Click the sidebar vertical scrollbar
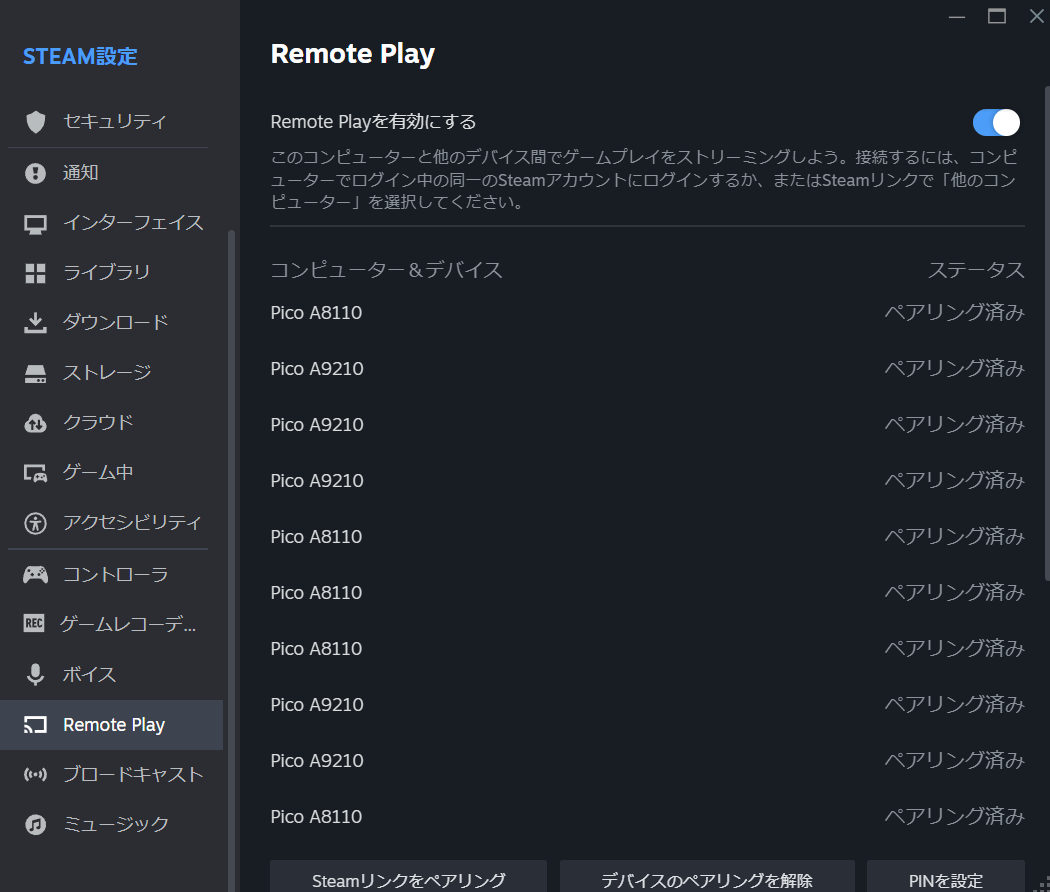This screenshot has height=892, width=1050. (232, 500)
